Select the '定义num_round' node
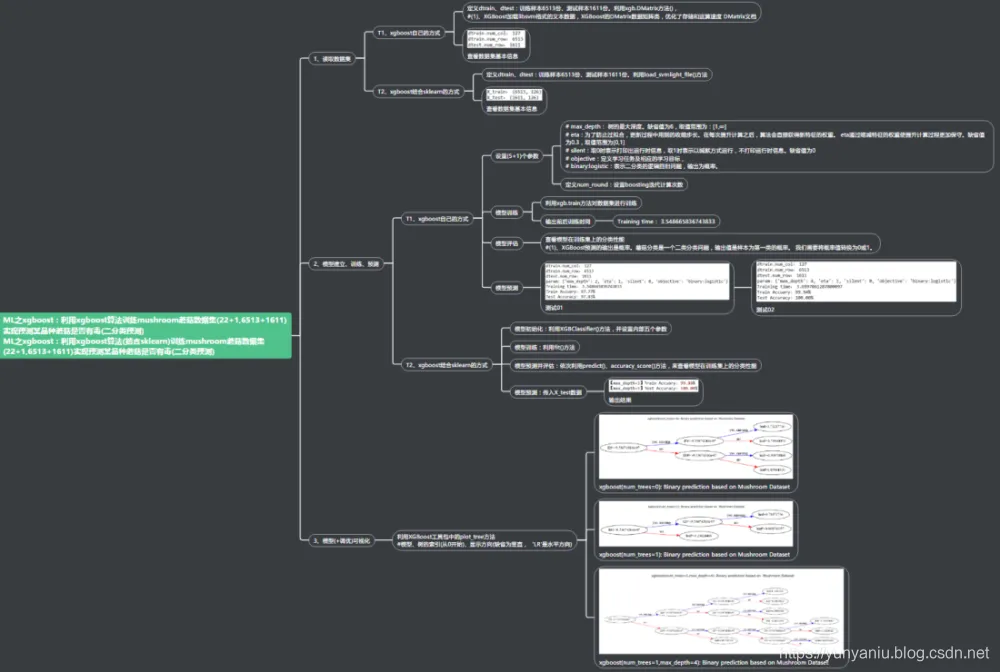The height and width of the screenshot is (672, 1000). click(624, 184)
